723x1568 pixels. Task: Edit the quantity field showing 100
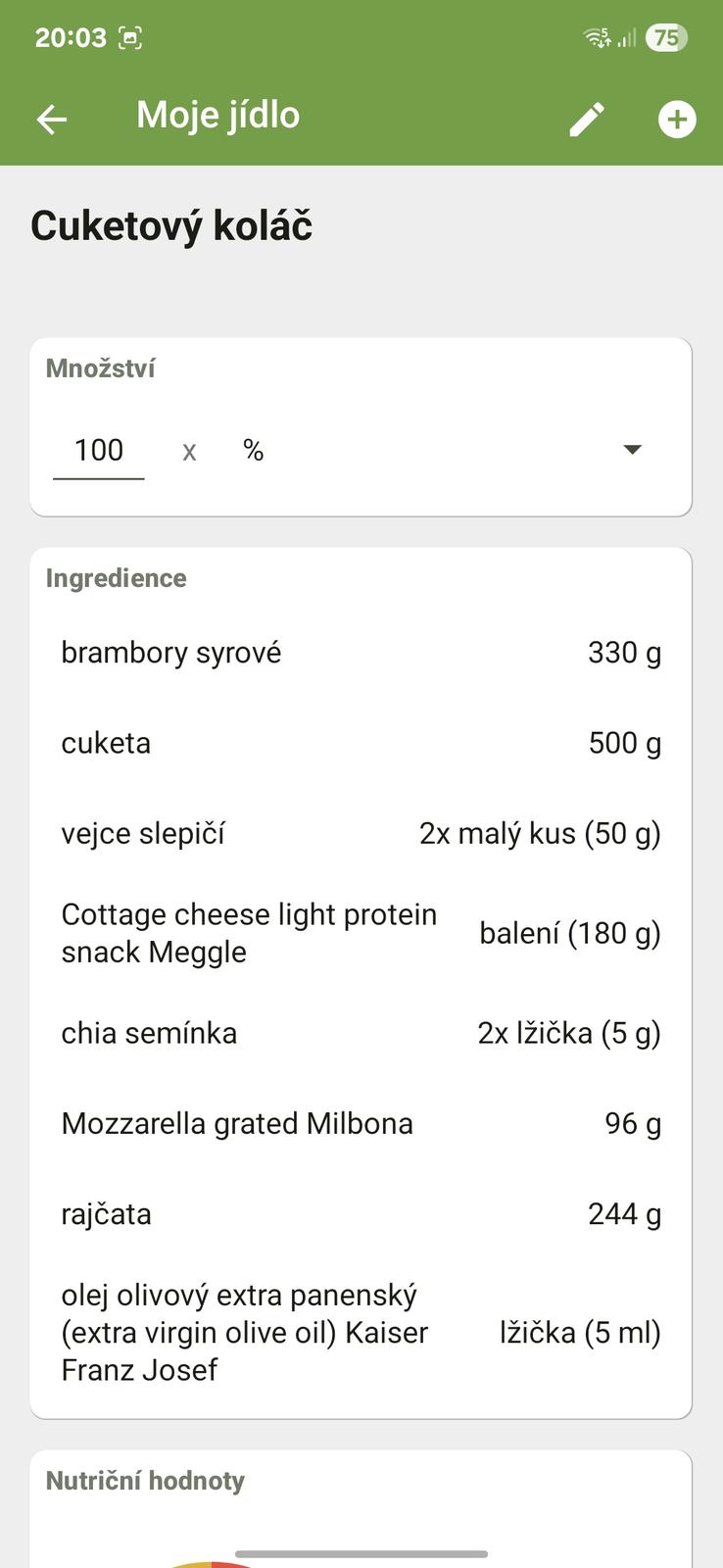tap(99, 451)
